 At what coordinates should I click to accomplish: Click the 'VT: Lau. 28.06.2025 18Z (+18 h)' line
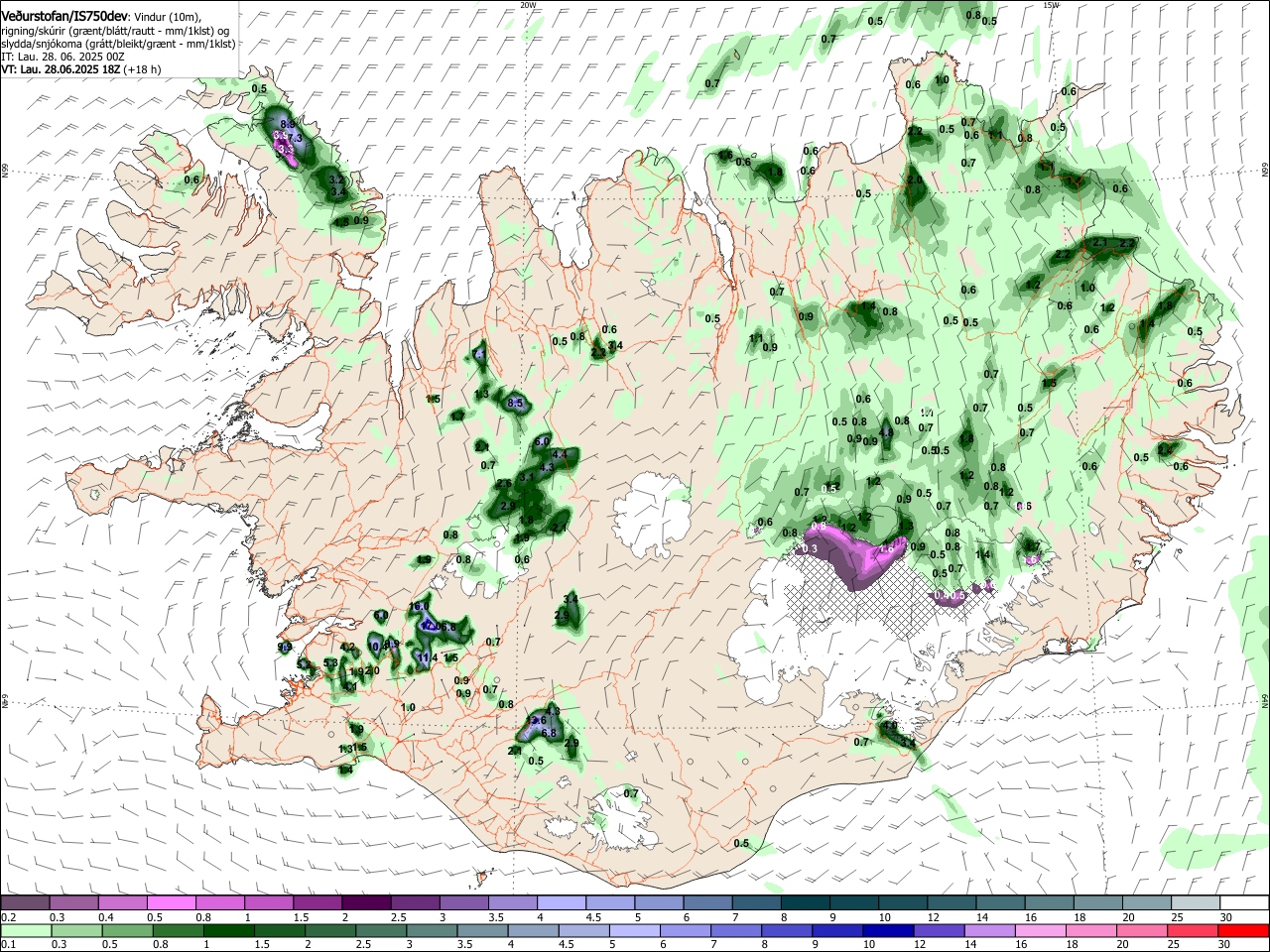pyautogui.click(x=80, y=69)
